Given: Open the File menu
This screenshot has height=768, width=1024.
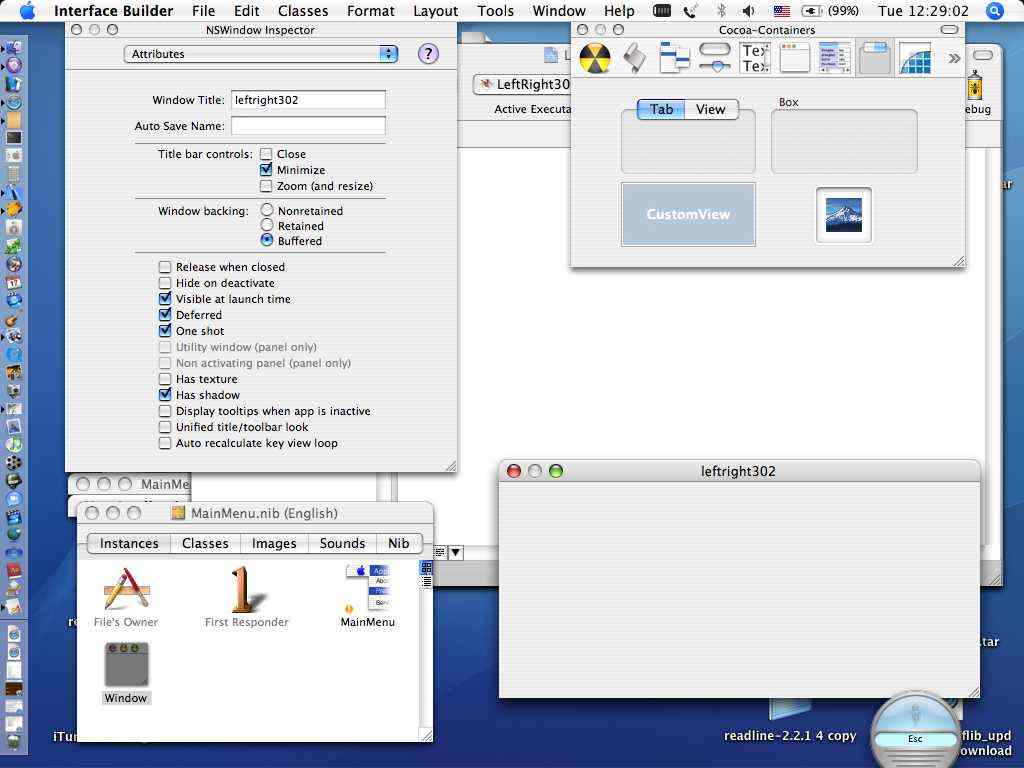Looking at the screenshot, I should point(203,11).
